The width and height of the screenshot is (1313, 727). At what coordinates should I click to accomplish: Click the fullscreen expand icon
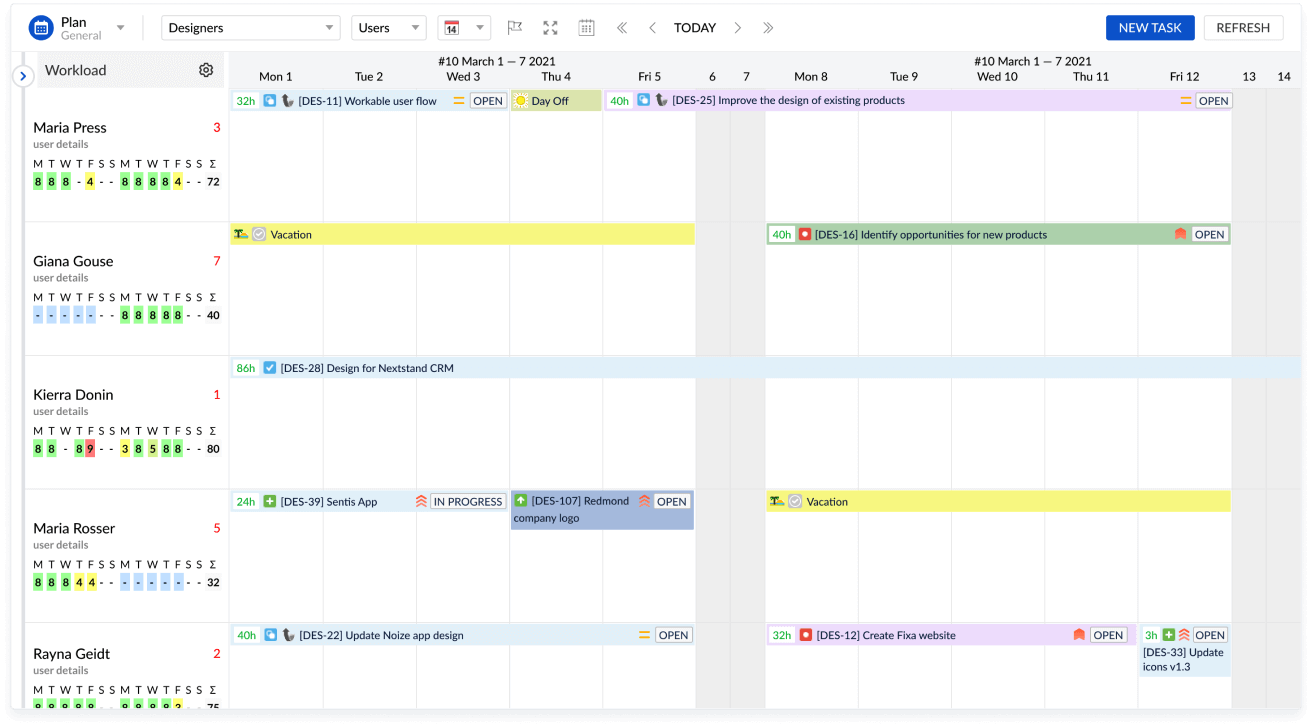[x=550, y=27]
